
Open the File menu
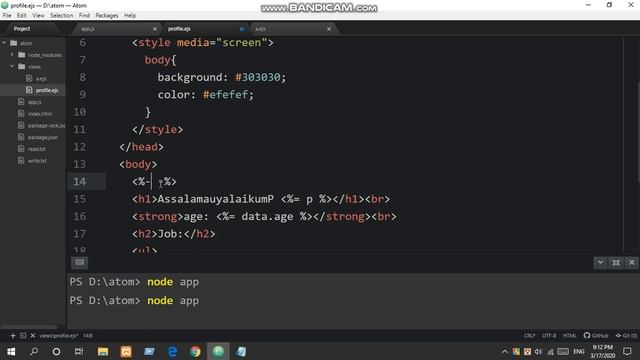pos(7,16)
